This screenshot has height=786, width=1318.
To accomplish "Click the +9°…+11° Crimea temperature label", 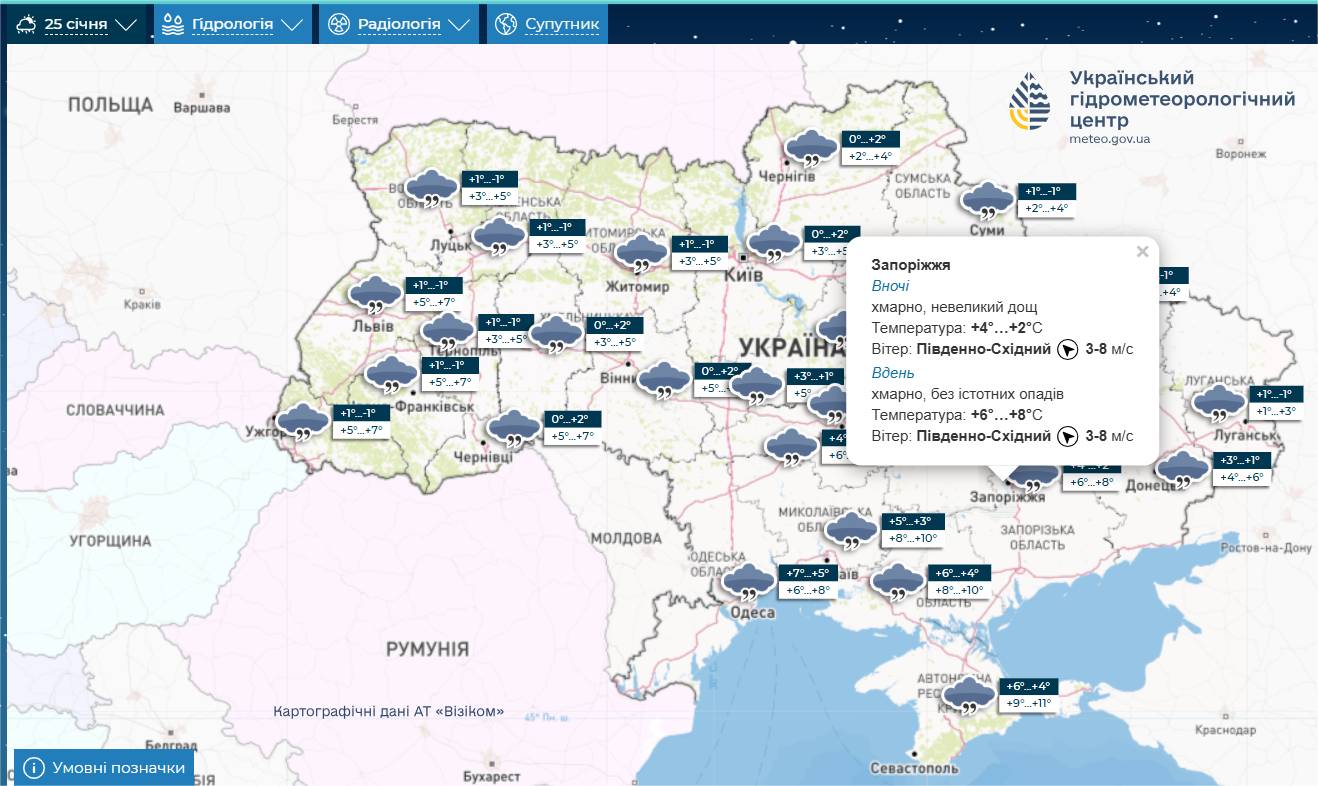I will click(x=1028, y=704).
